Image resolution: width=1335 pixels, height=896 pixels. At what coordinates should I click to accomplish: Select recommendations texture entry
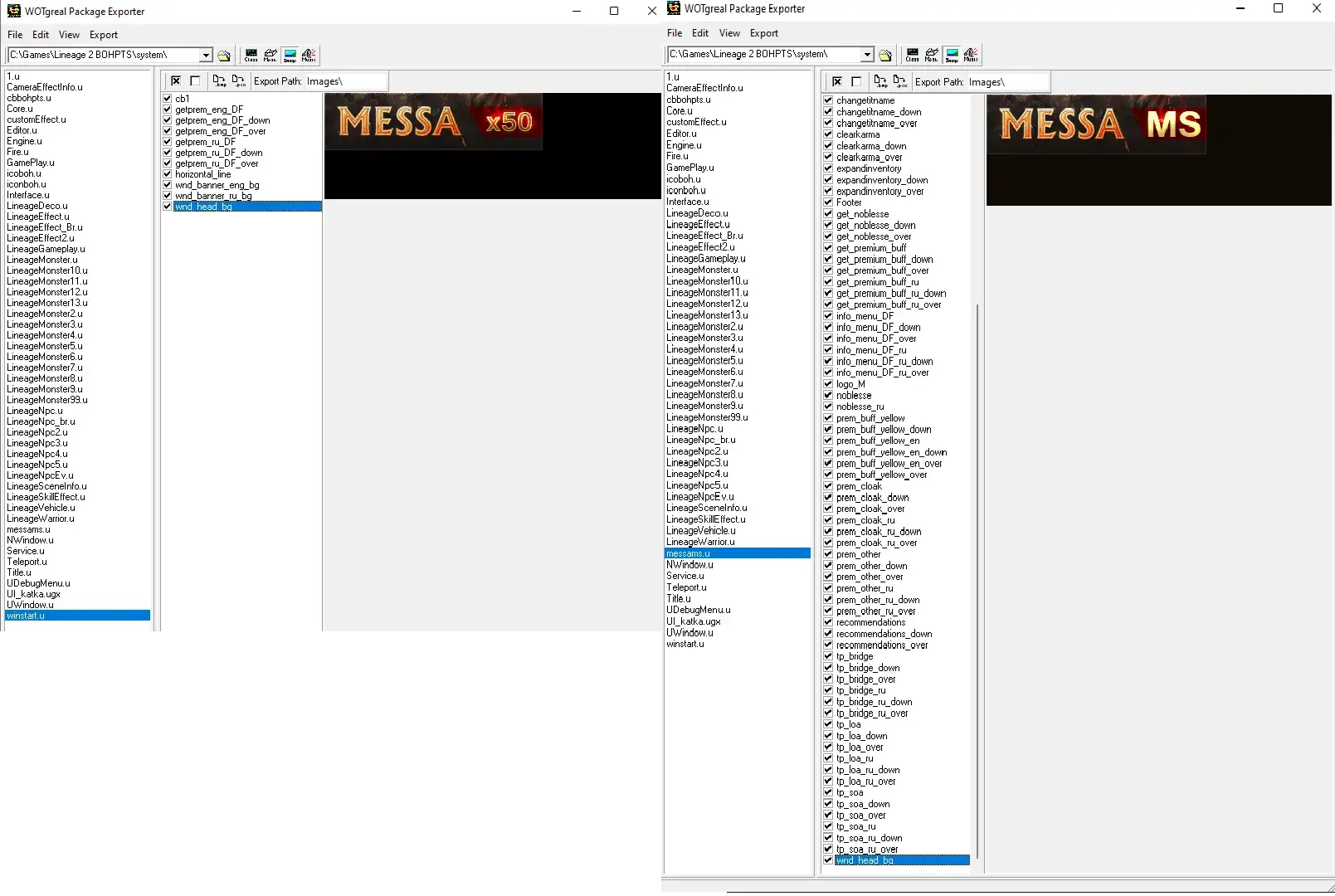pos(870,622)
